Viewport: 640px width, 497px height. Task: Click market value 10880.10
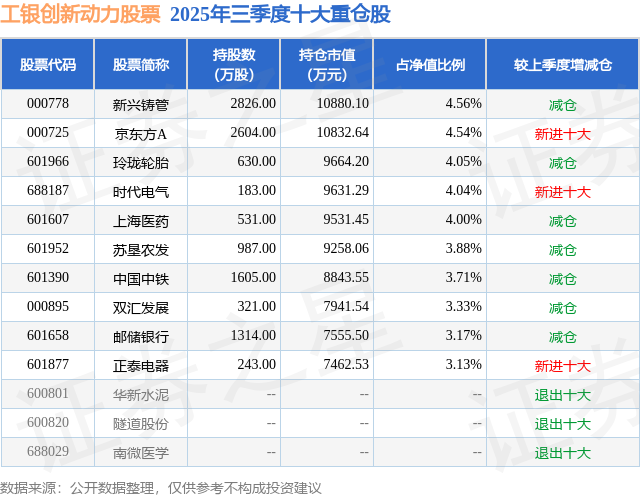tap(343, 104)
